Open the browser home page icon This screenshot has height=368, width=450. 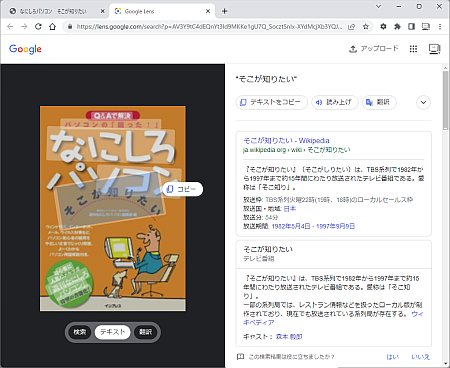tap(53, 27)
